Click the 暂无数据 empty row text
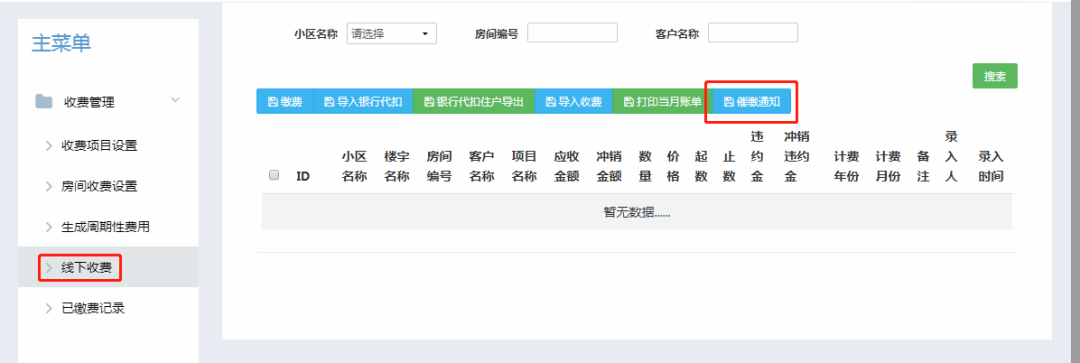Screen dimensions: 1080x363 coord(636,213)
